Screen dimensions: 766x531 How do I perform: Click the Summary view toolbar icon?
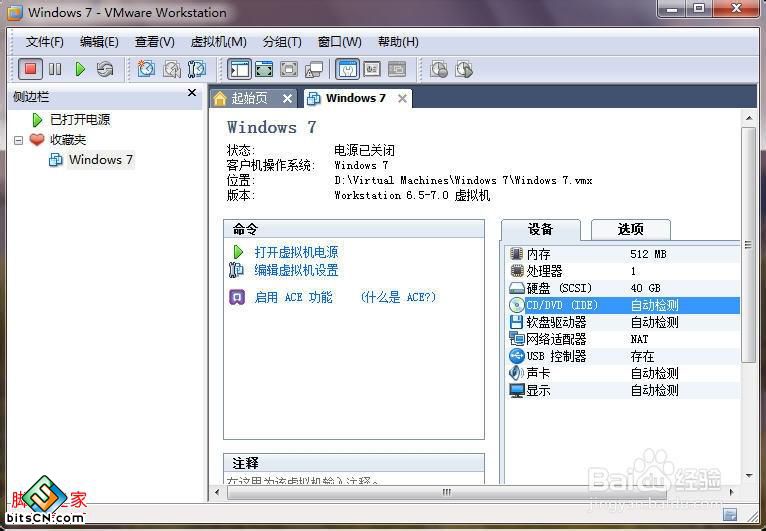click(x=347, y=69)
